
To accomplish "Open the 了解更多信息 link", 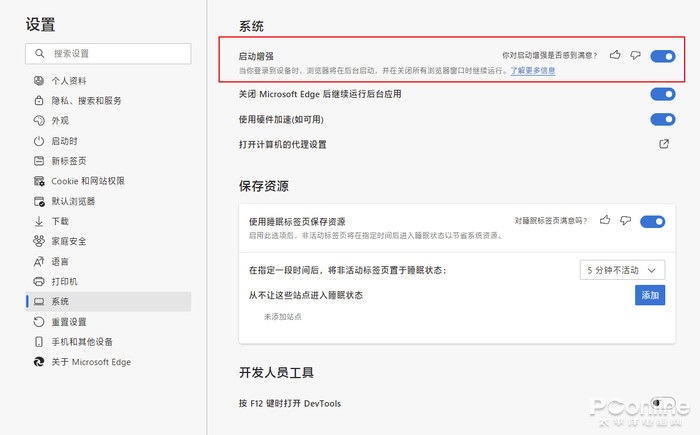I will pyautogui.click(x=533, y=71).
